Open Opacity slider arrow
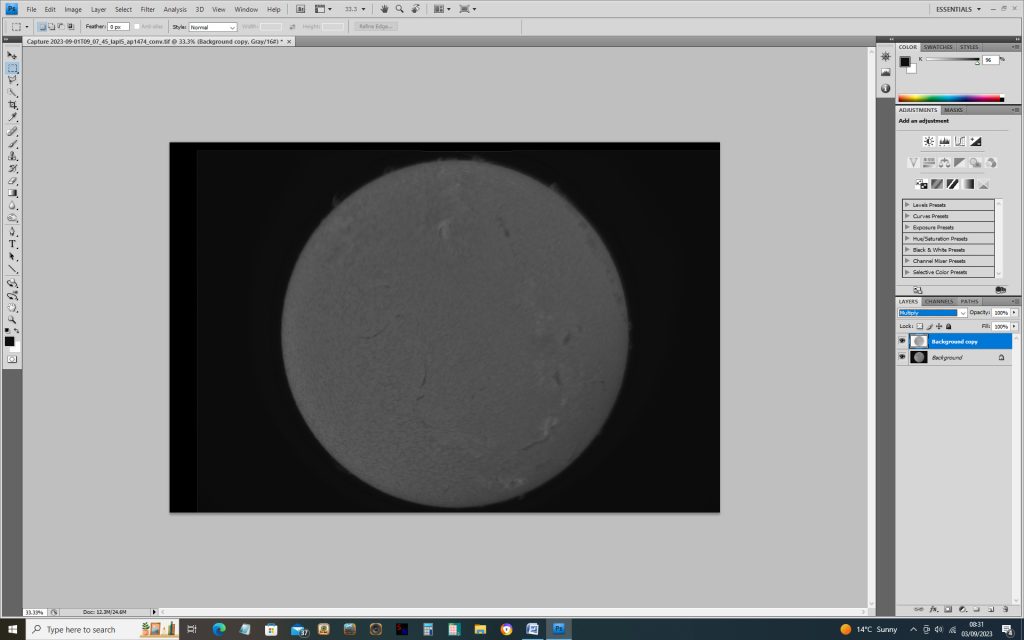Viewport: 1024px width, 640px height. (x=1014, y=313)
